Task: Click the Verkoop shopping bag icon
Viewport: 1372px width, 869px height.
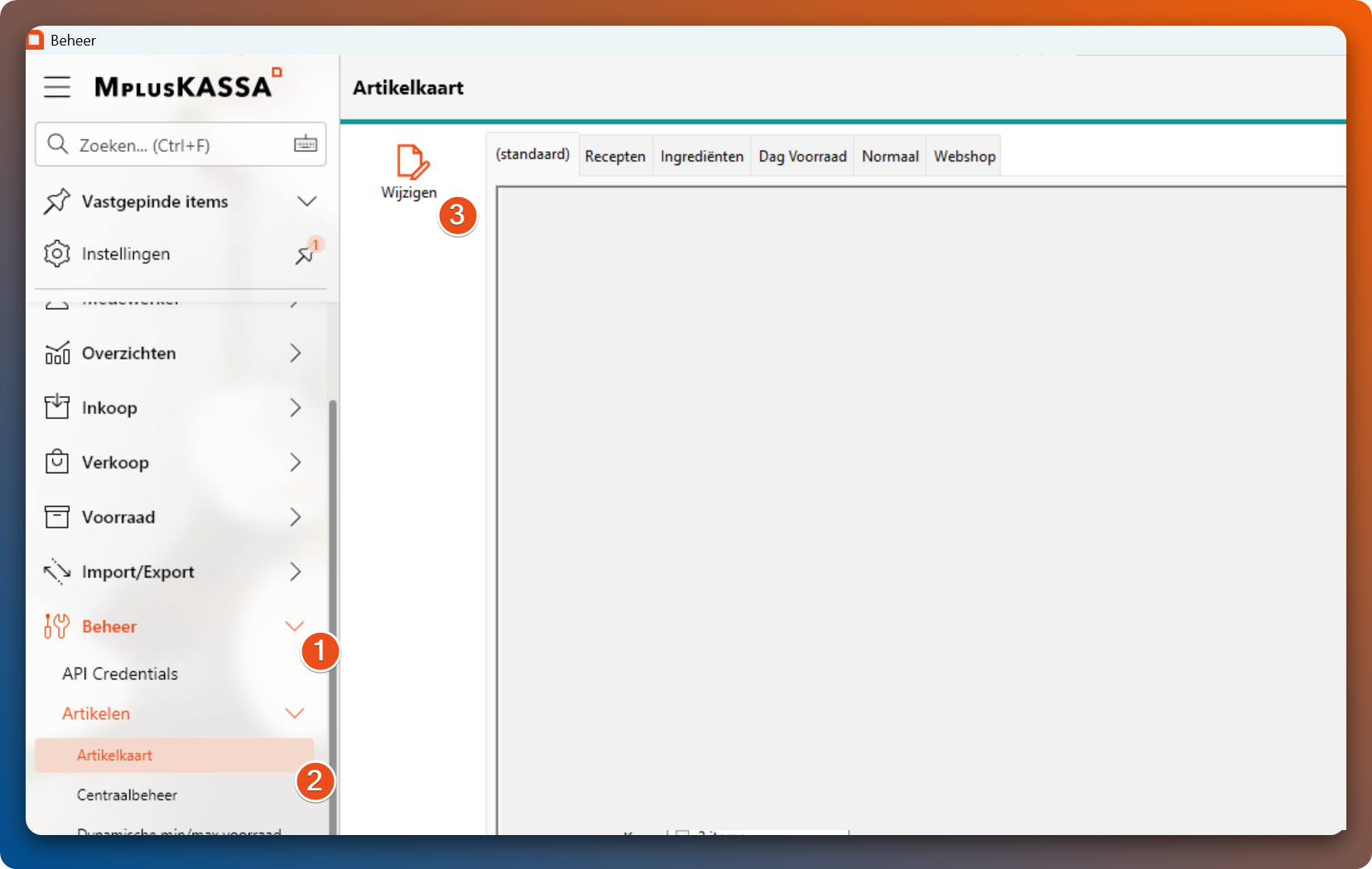Action: [x=57, y=462]
